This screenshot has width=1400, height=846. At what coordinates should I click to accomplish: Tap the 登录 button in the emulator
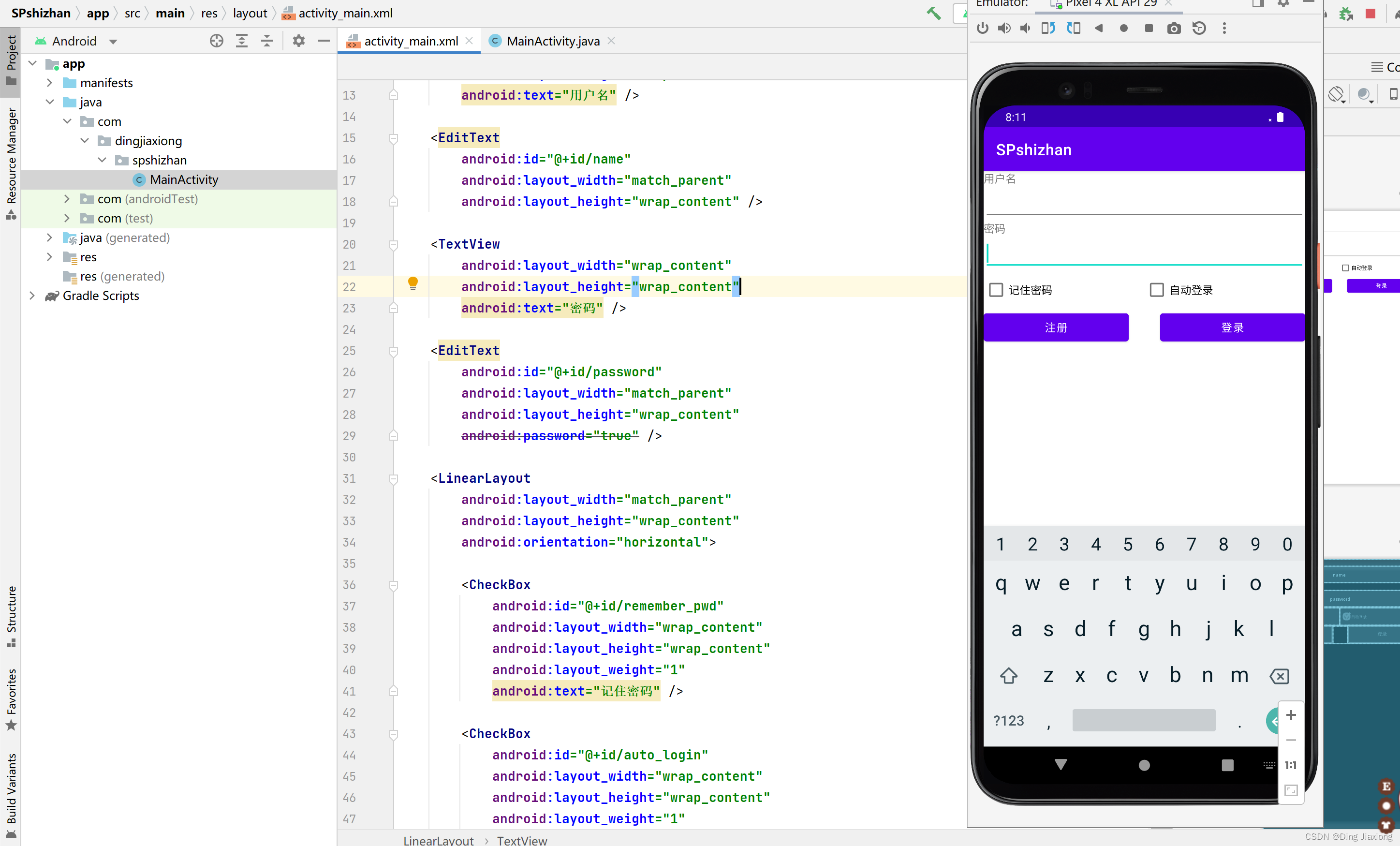pyautogui.click(x=1232, y=327)
